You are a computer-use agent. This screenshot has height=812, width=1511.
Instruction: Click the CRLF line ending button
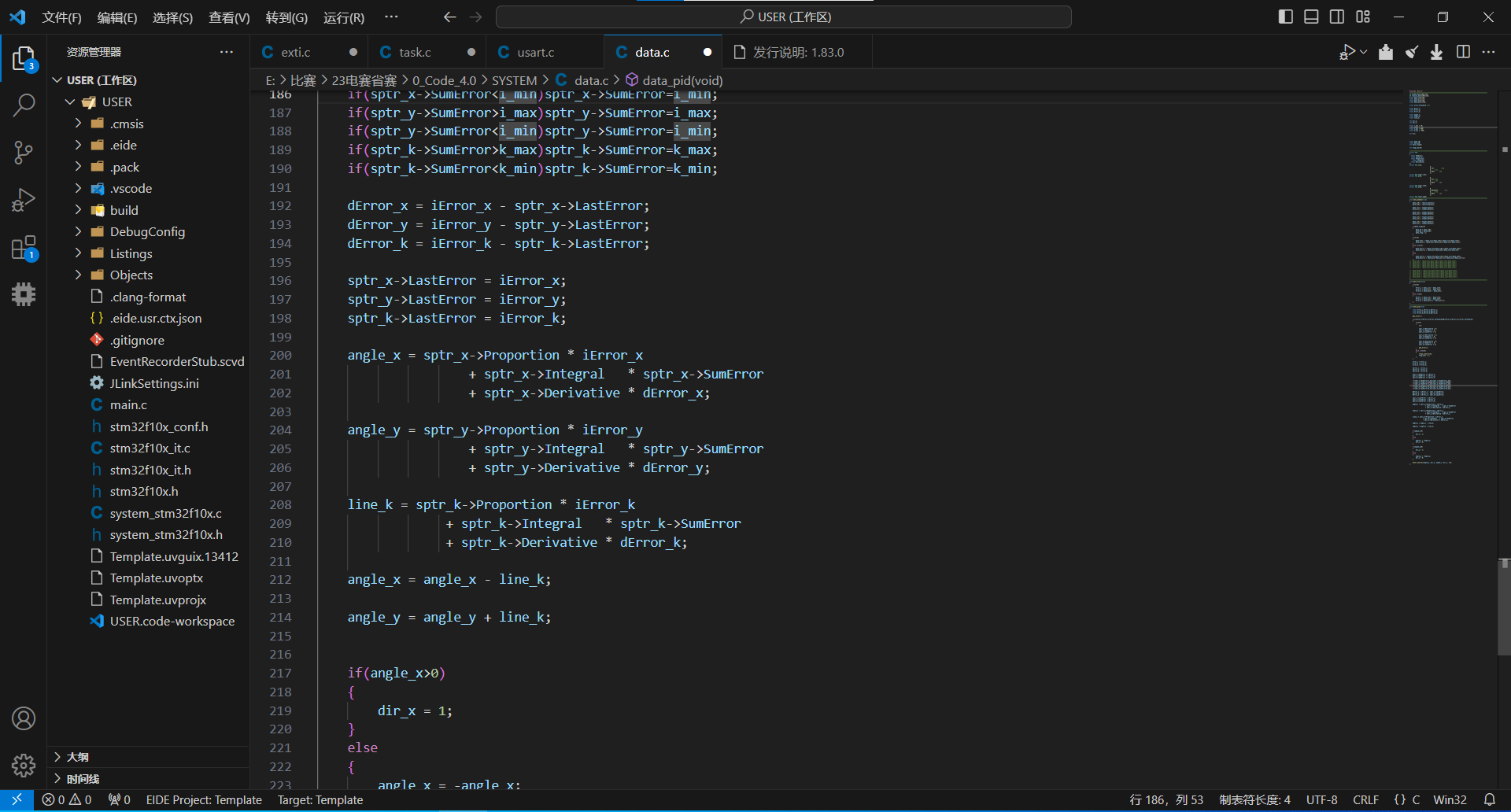[x=1365, y=799]
